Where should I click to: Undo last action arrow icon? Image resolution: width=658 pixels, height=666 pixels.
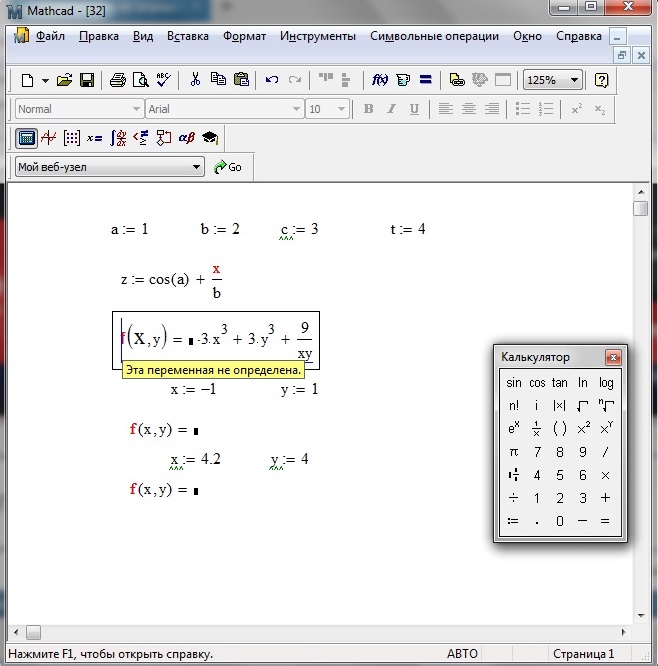click(x=272, y=80)
